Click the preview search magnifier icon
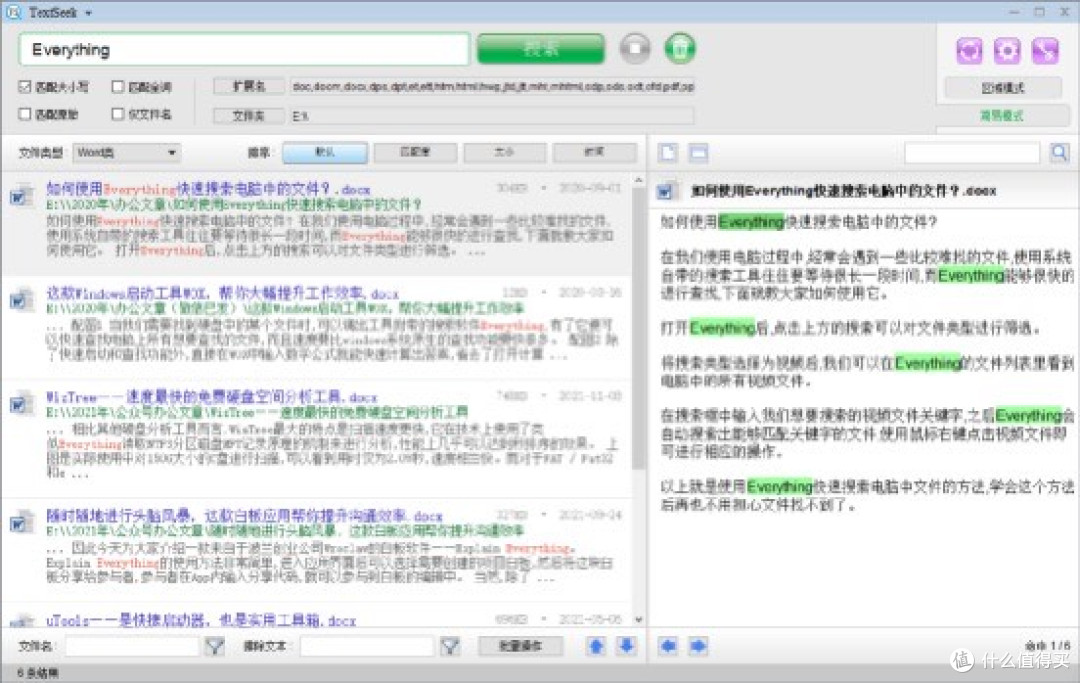Screen dimensions: 1080x683 (x=1059, y=153)
